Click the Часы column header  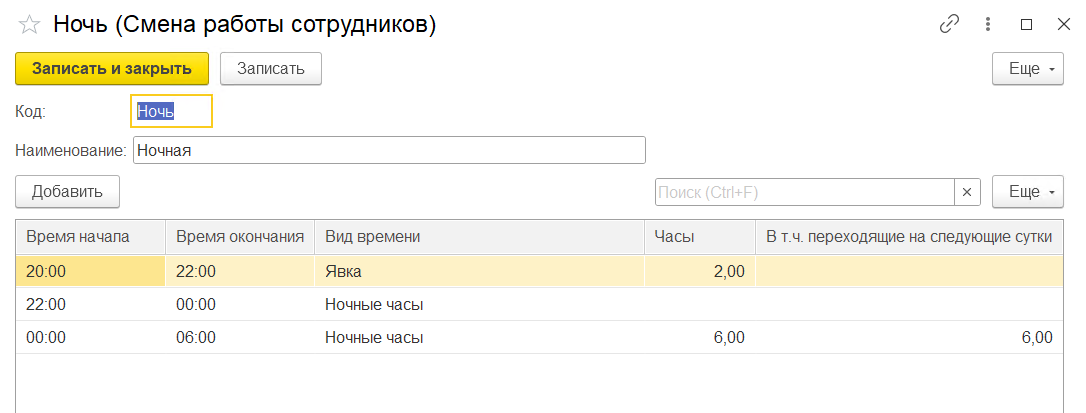pos(699,237)
